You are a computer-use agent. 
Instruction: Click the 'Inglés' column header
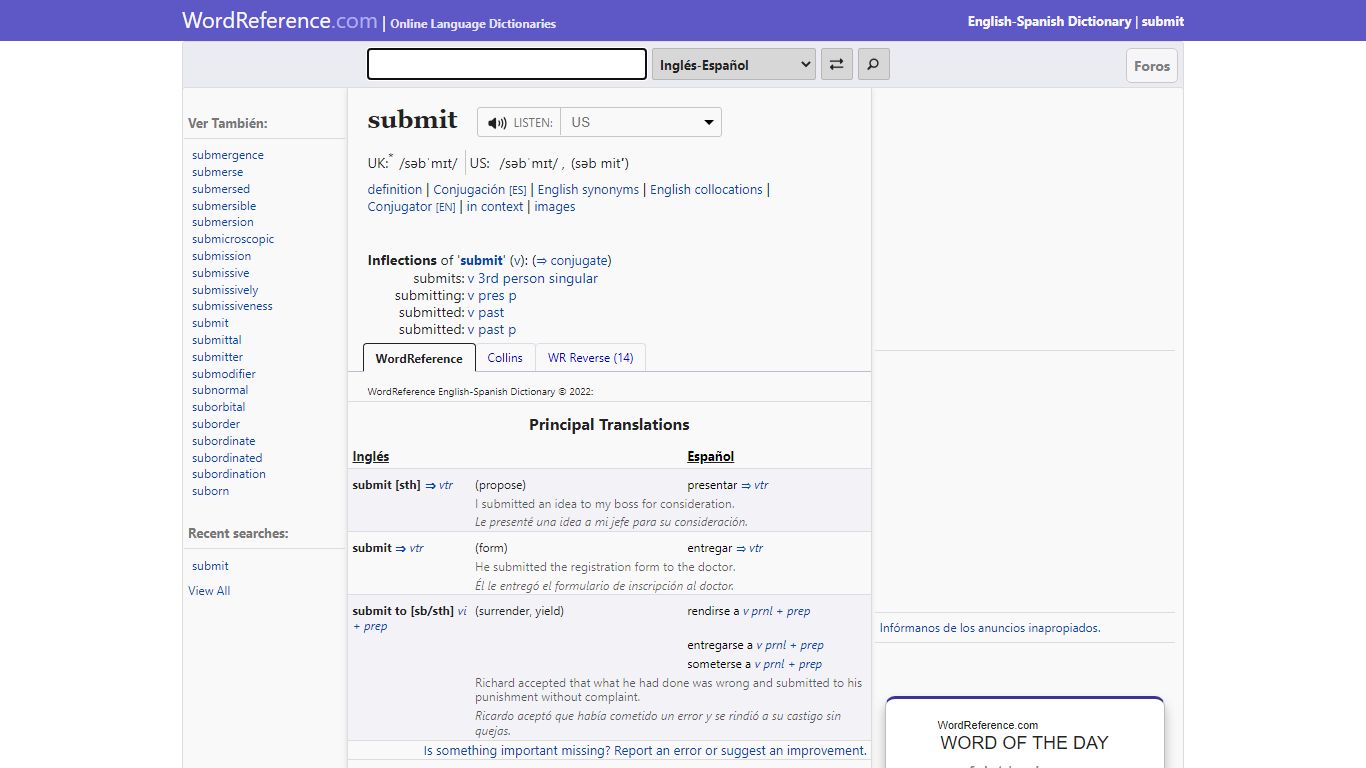[371, 457]
